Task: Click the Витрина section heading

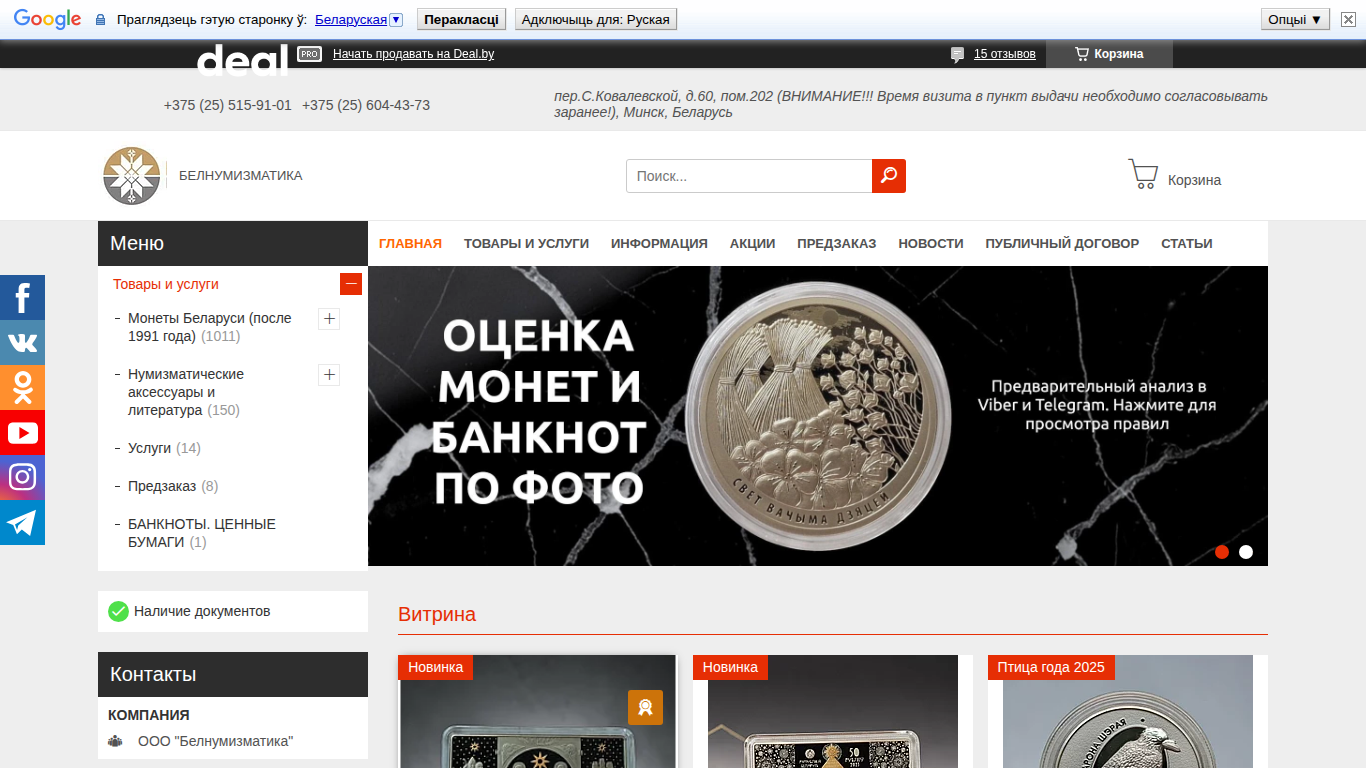Action: [x=437, y=614]
